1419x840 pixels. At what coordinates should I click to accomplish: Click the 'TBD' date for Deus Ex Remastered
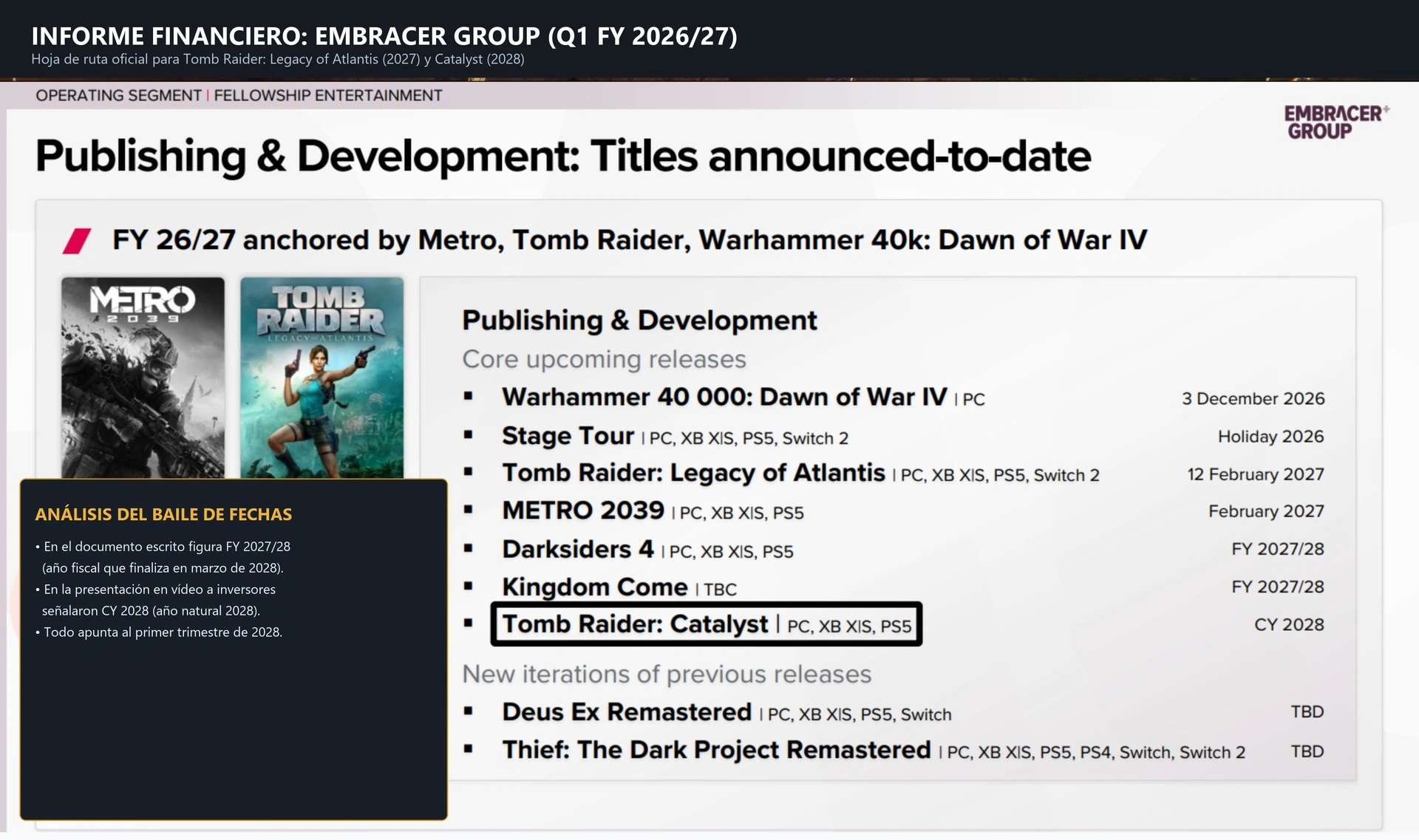(x=1307, y=711)
